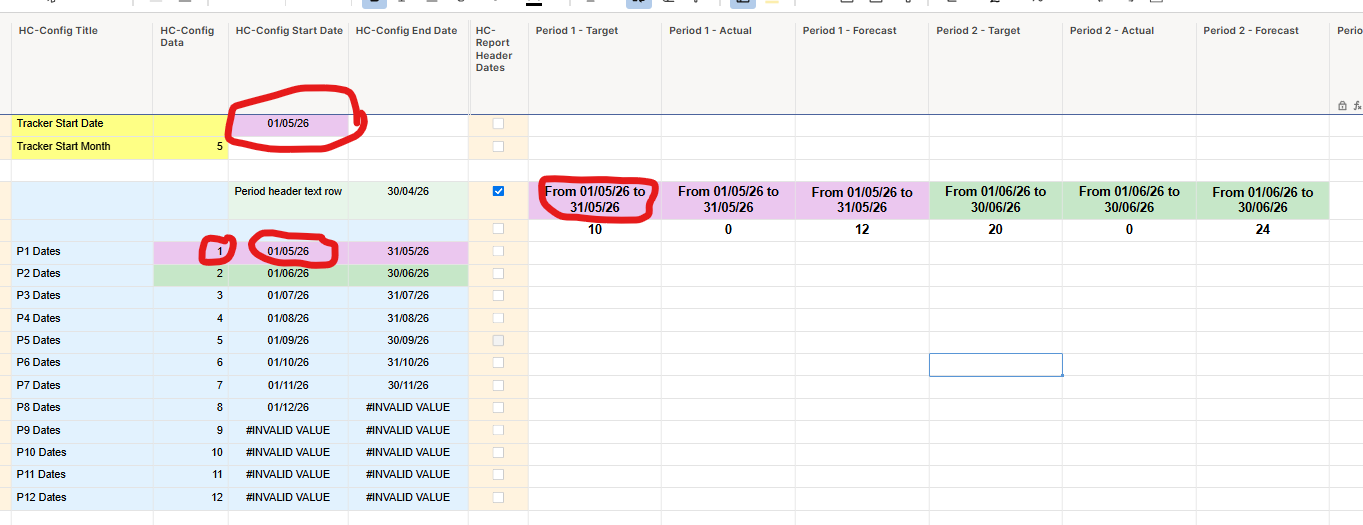This screenshot has width=1363, height=525.
Task: Select P2 Dates start date 01/06/26
Action: tap(289, 274)
